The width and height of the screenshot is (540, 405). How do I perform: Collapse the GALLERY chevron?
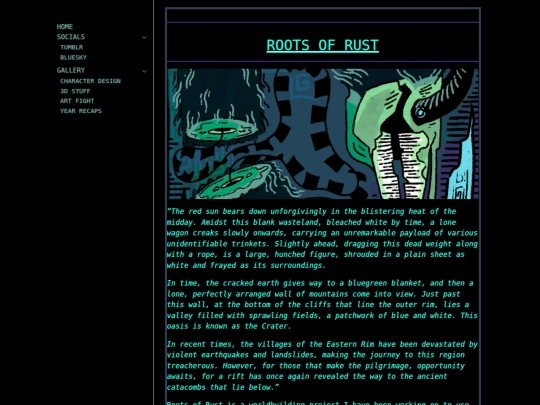pyautogui.click(x=144, y=71)
